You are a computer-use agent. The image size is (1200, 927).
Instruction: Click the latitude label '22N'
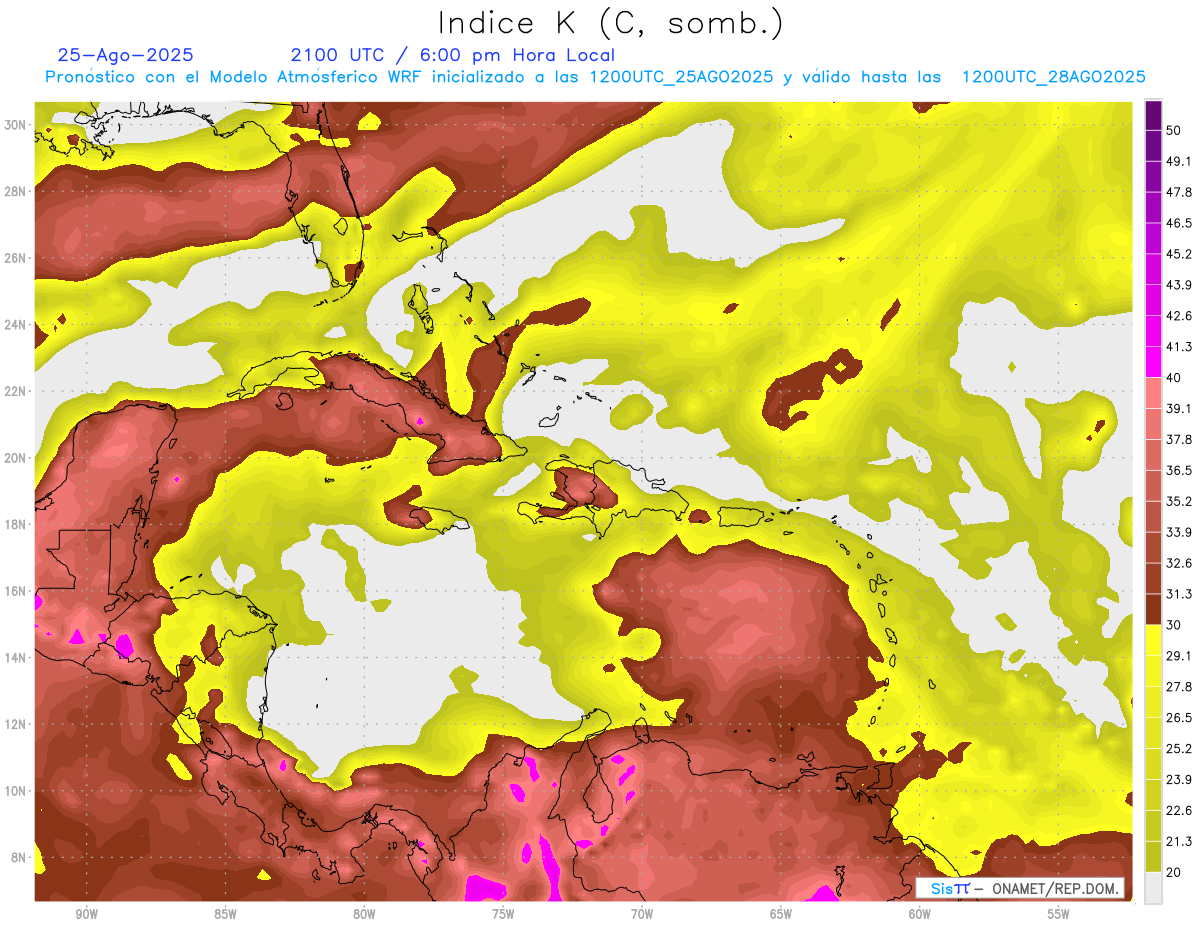pos(15,391)
